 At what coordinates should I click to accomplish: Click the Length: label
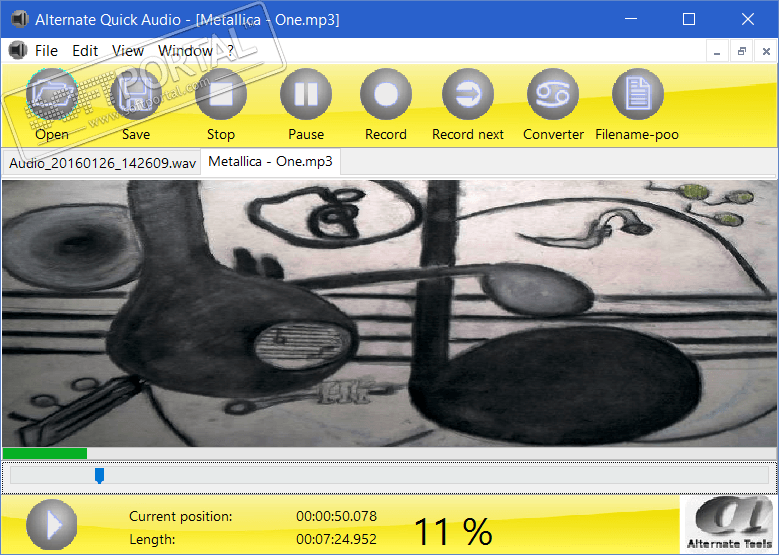[x=152, y=540]
